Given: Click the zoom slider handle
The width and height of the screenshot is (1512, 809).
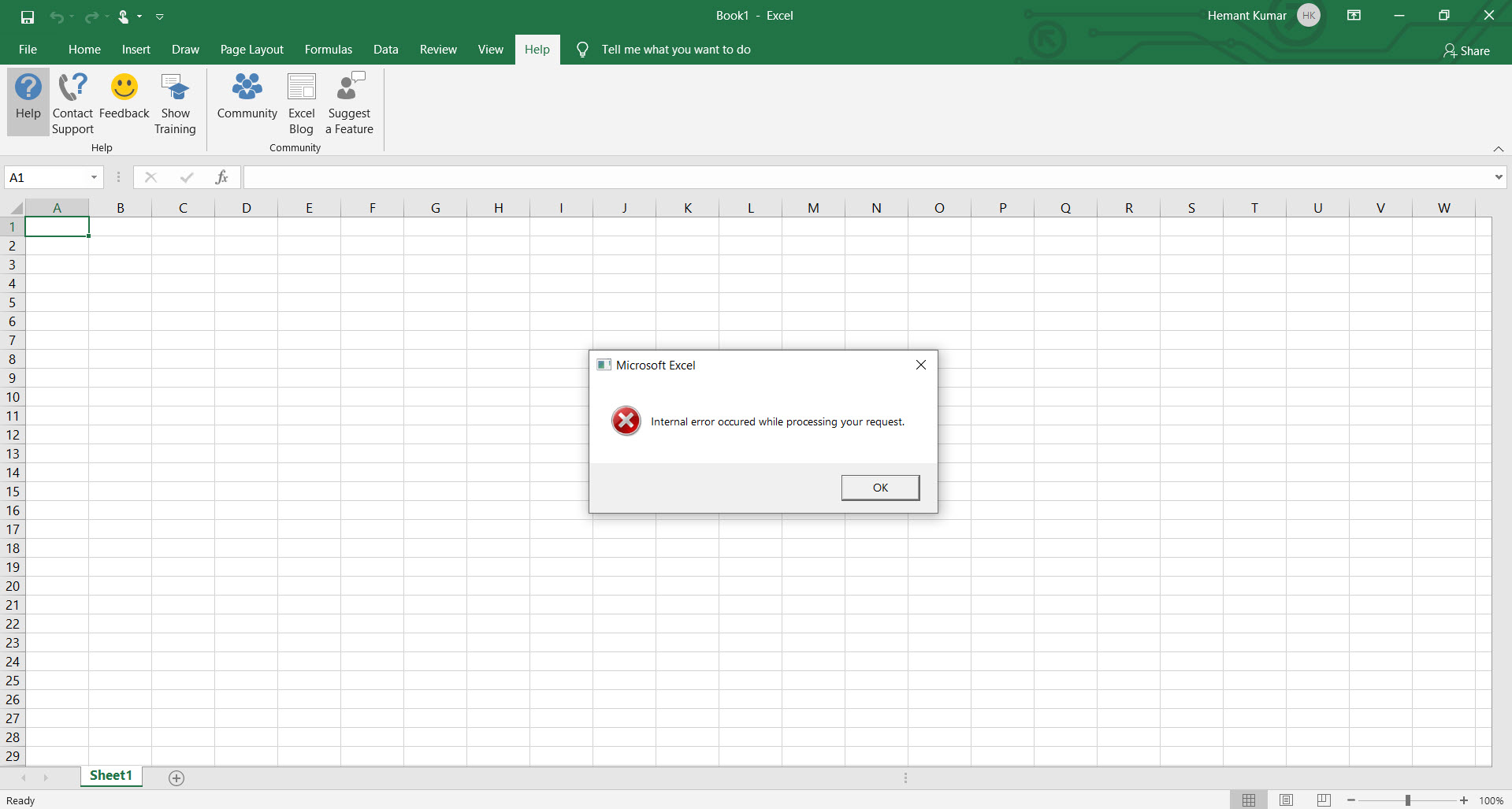Looking at the screenshot, I should coord(1408,800).
